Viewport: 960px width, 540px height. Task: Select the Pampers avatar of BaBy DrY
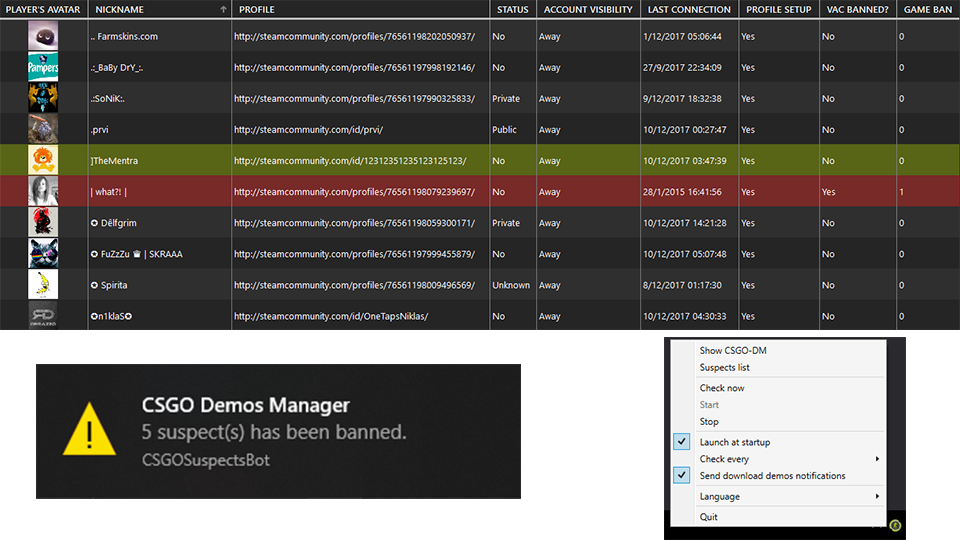(43, 68)
